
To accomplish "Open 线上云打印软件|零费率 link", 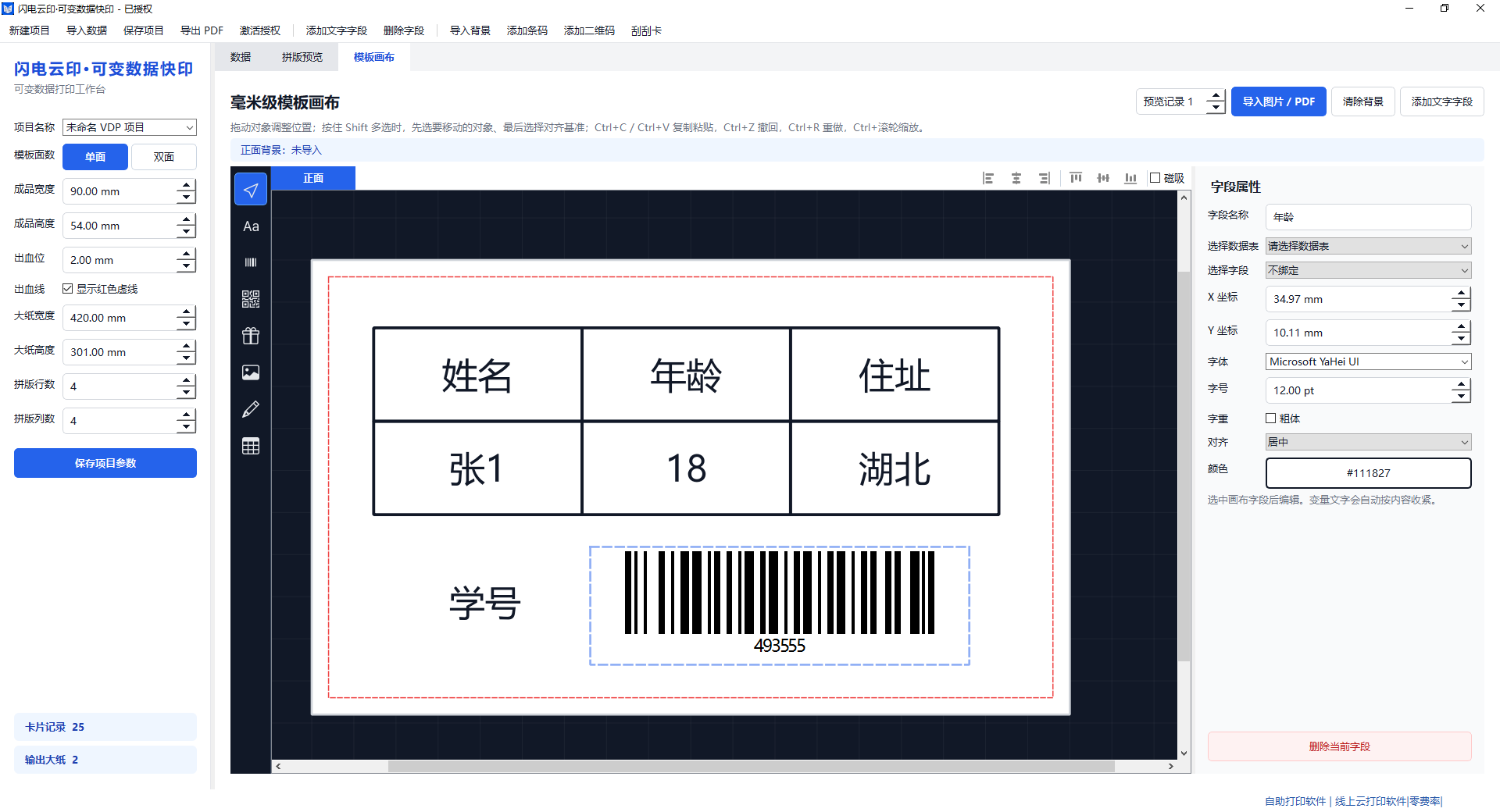I will pyautogui.click(x=1388, y=801).
